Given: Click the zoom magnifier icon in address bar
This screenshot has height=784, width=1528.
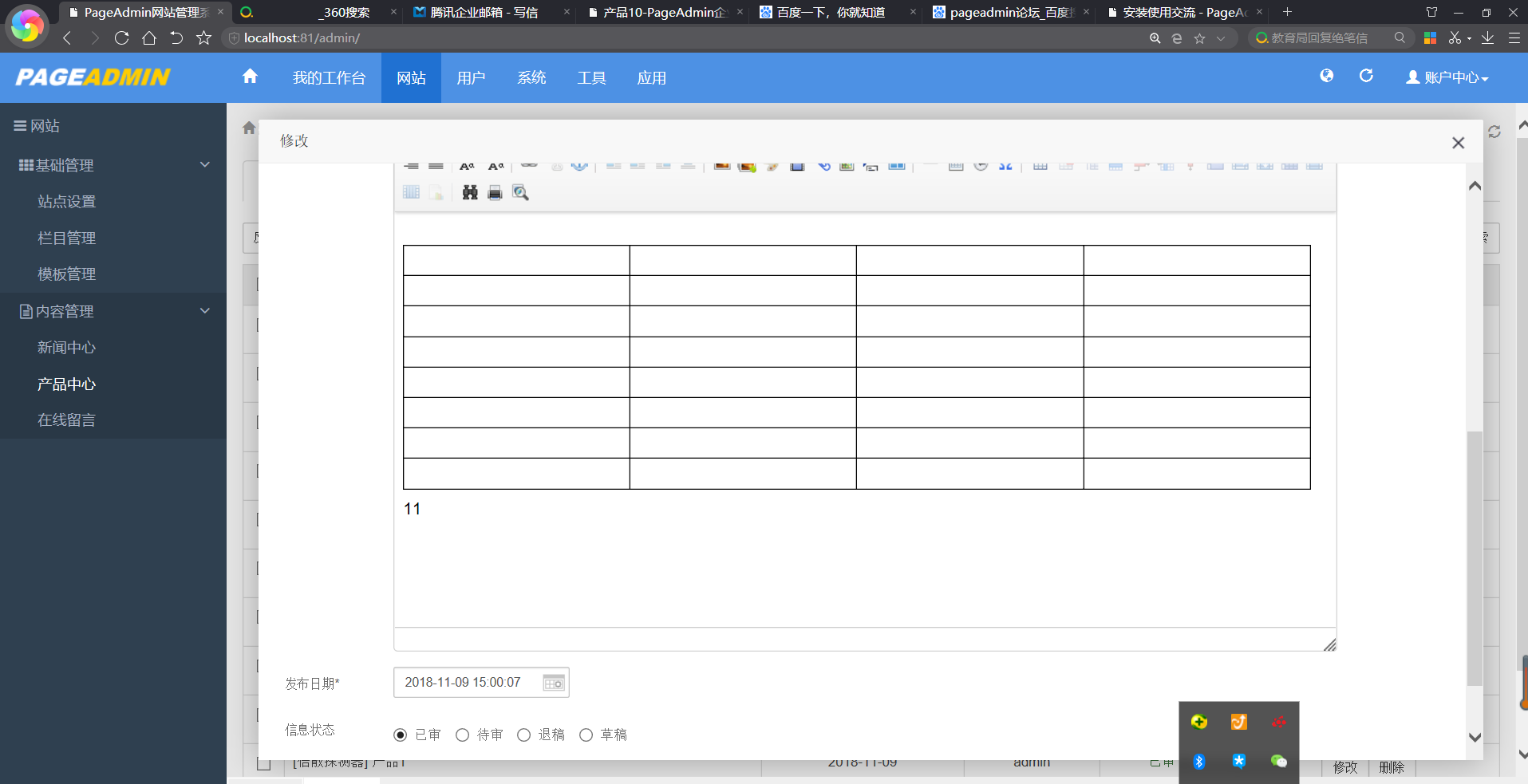Looking at the screenshot, I should pyautogui.click(x=1155, y=38).
